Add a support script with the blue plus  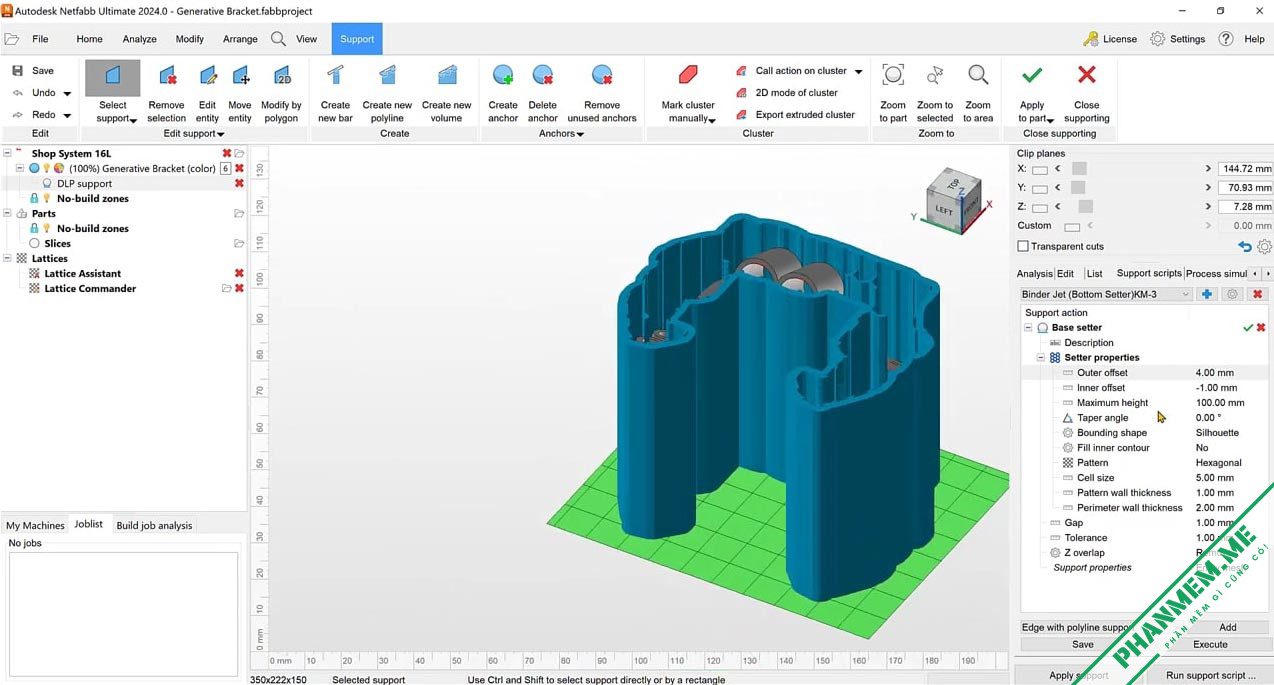[x=1207, y=295]
